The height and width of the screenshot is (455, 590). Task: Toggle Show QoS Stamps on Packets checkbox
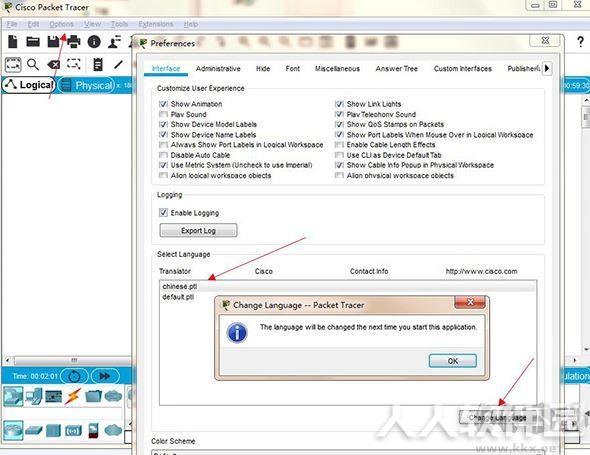(x=339, y=125)
